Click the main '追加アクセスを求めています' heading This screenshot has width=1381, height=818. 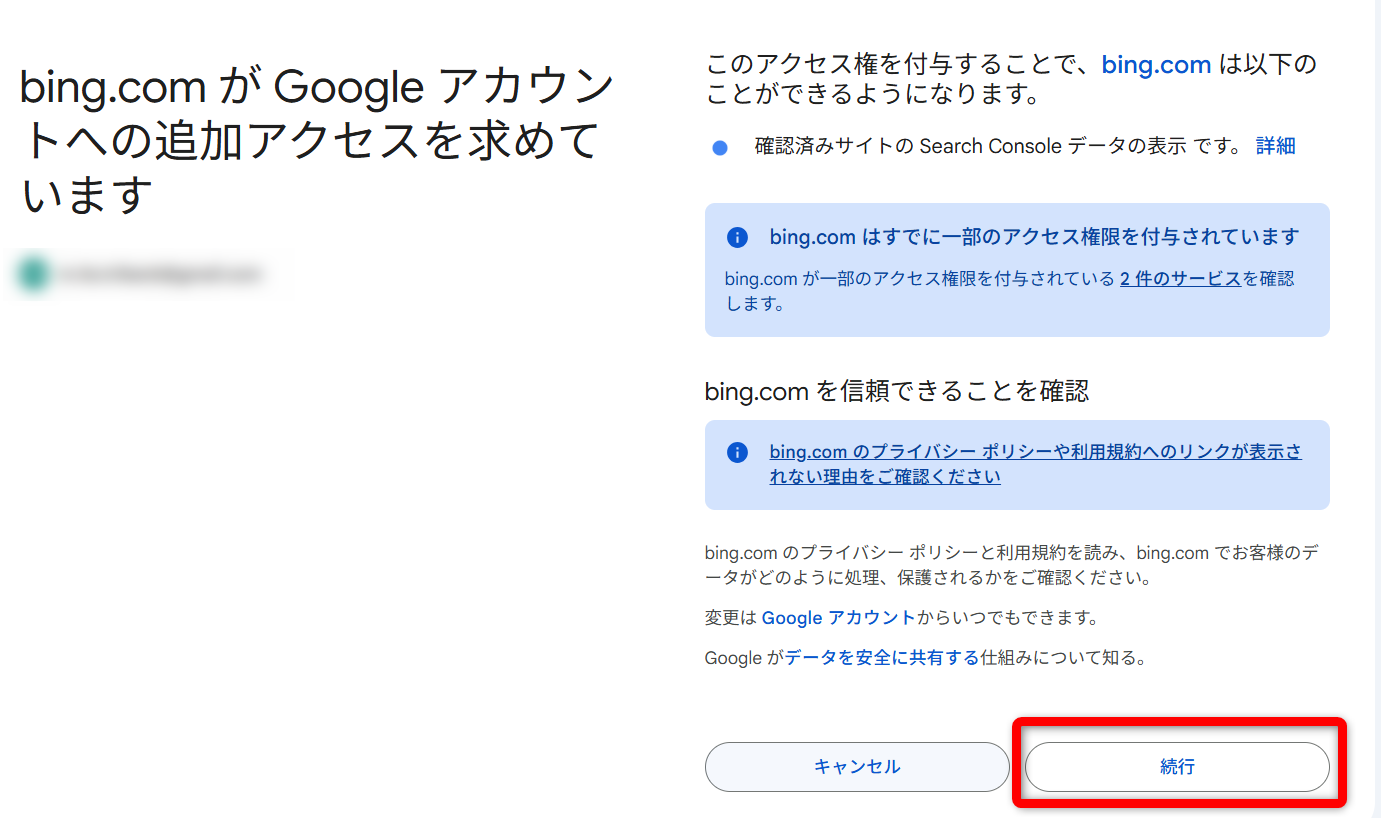click(310, 140)
